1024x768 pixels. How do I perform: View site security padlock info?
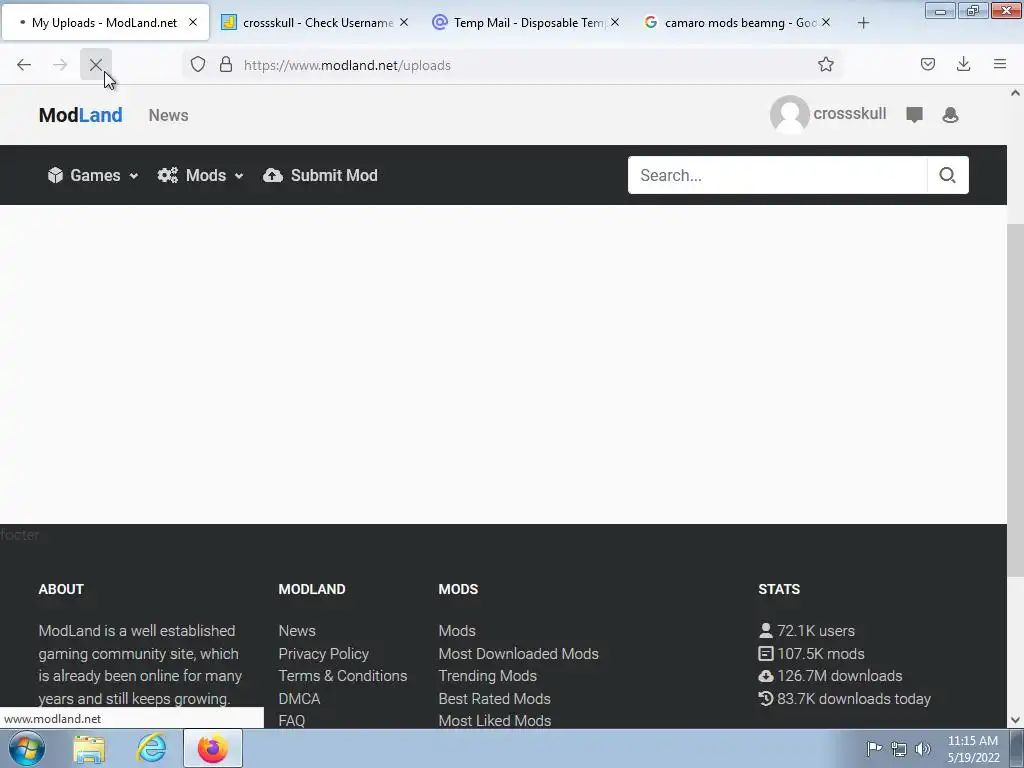(226, 65)
